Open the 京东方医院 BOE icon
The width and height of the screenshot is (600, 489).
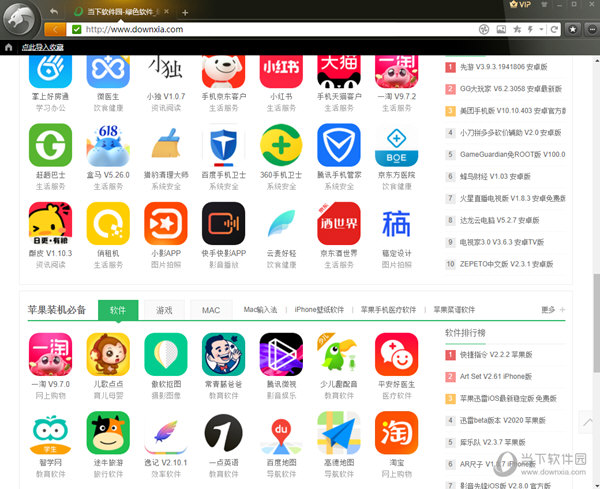(x=396, y=145)
